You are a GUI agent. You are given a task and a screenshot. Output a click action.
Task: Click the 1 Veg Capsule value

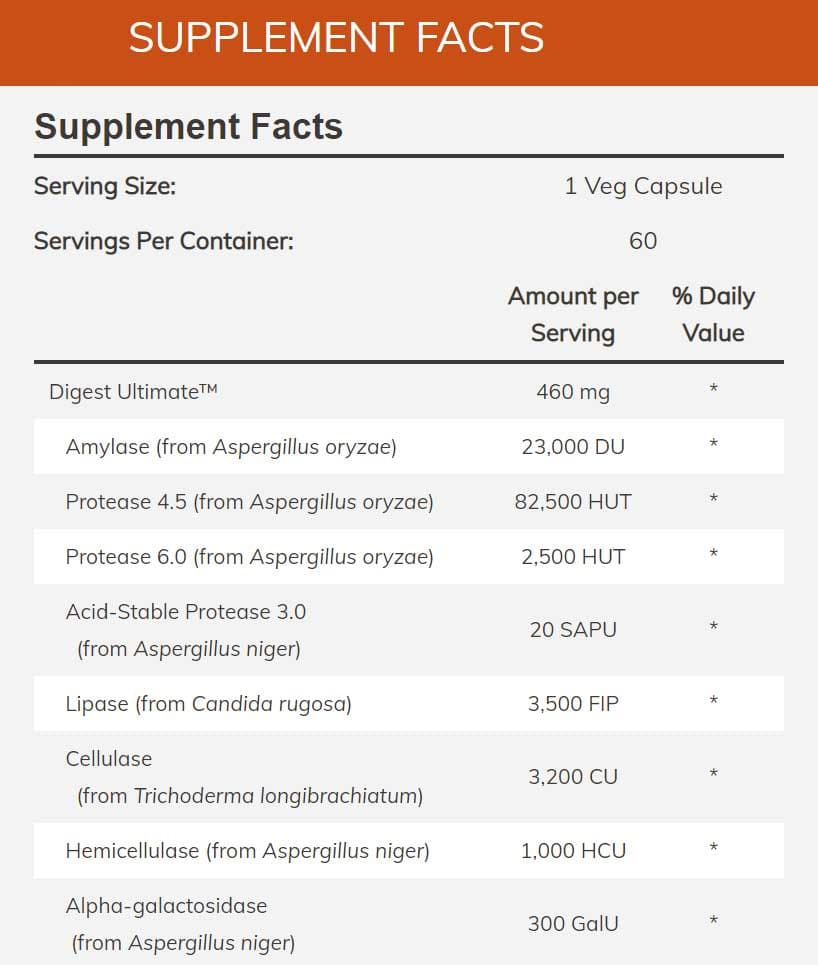point(643,186)
